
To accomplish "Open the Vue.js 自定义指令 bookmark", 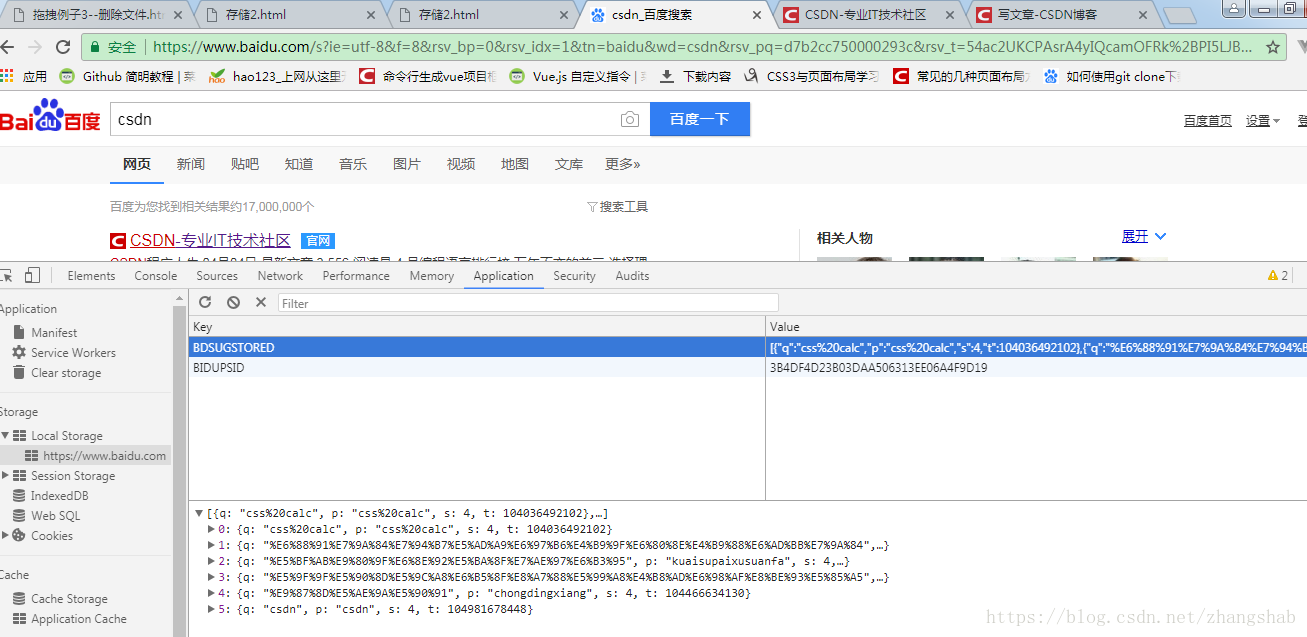I will [578, 76].
